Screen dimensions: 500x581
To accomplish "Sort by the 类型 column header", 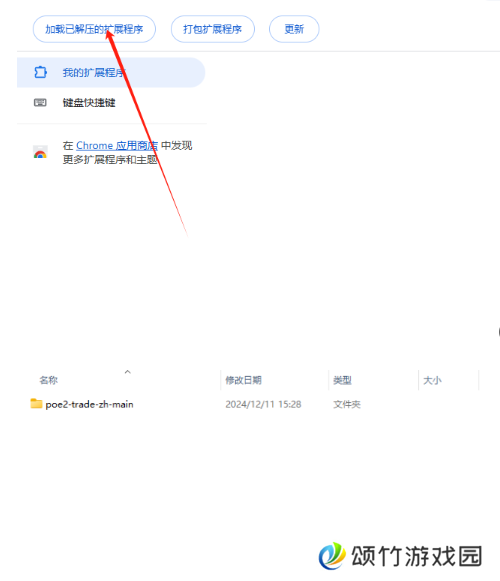I will click(x=342, y=380).
